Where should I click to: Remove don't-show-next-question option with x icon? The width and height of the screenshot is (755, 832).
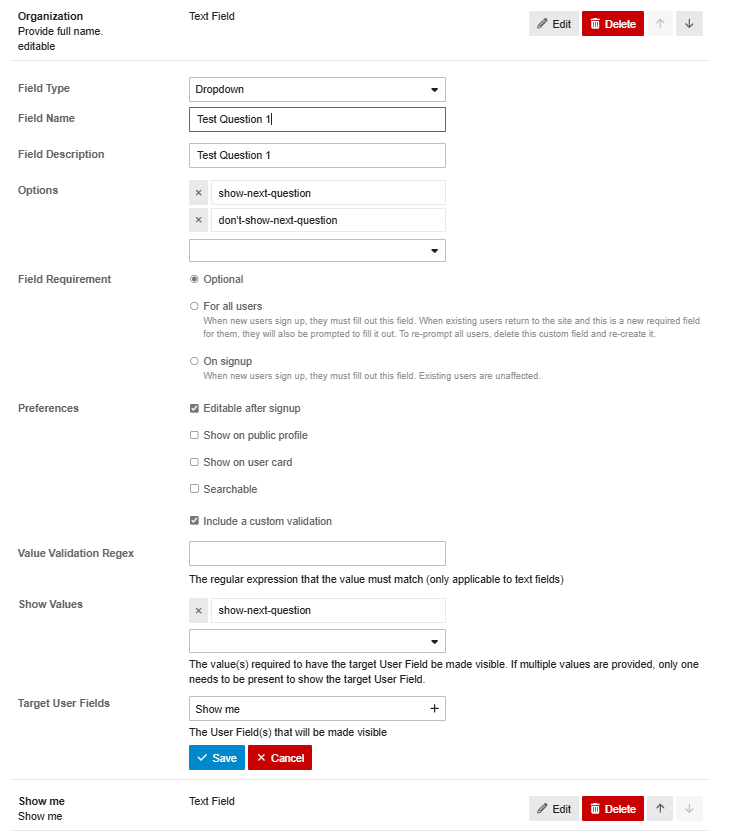point(198,220)
